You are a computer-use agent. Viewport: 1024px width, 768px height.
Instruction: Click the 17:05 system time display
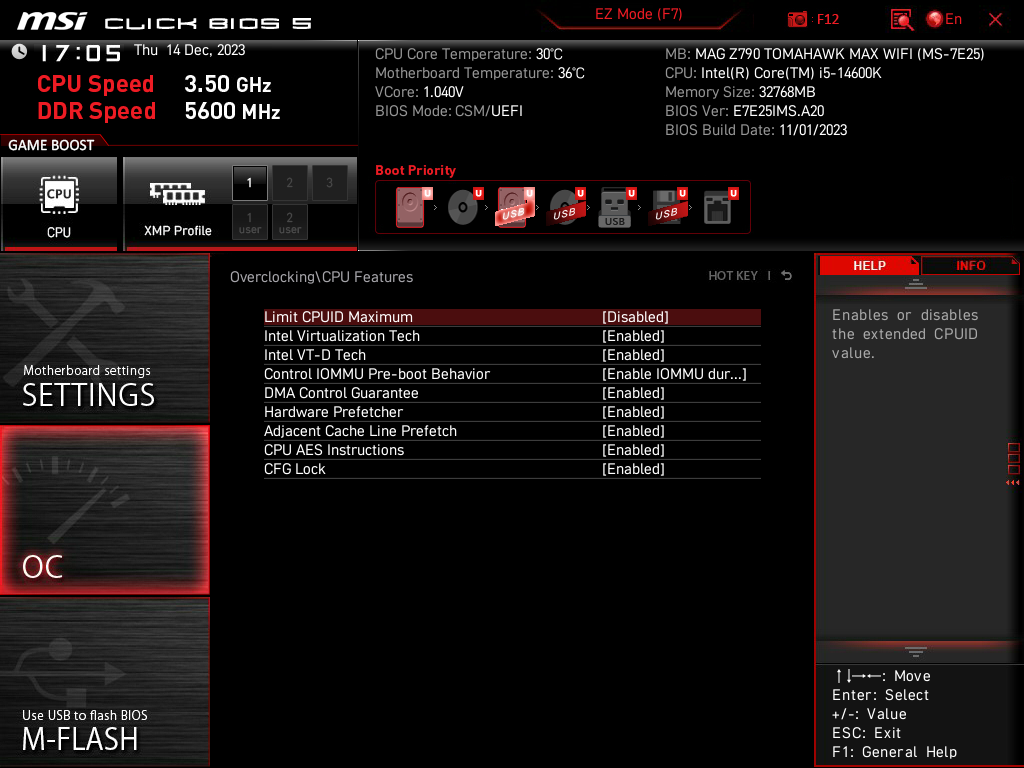[80, 53]
